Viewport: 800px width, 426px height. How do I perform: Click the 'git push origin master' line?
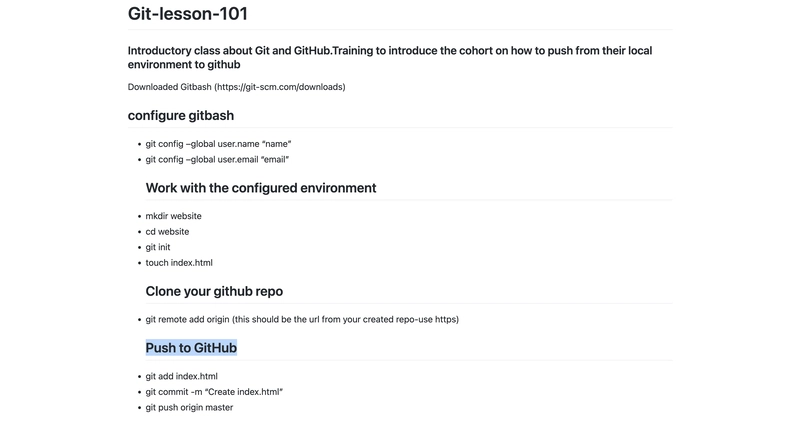(x=189, y=408)
